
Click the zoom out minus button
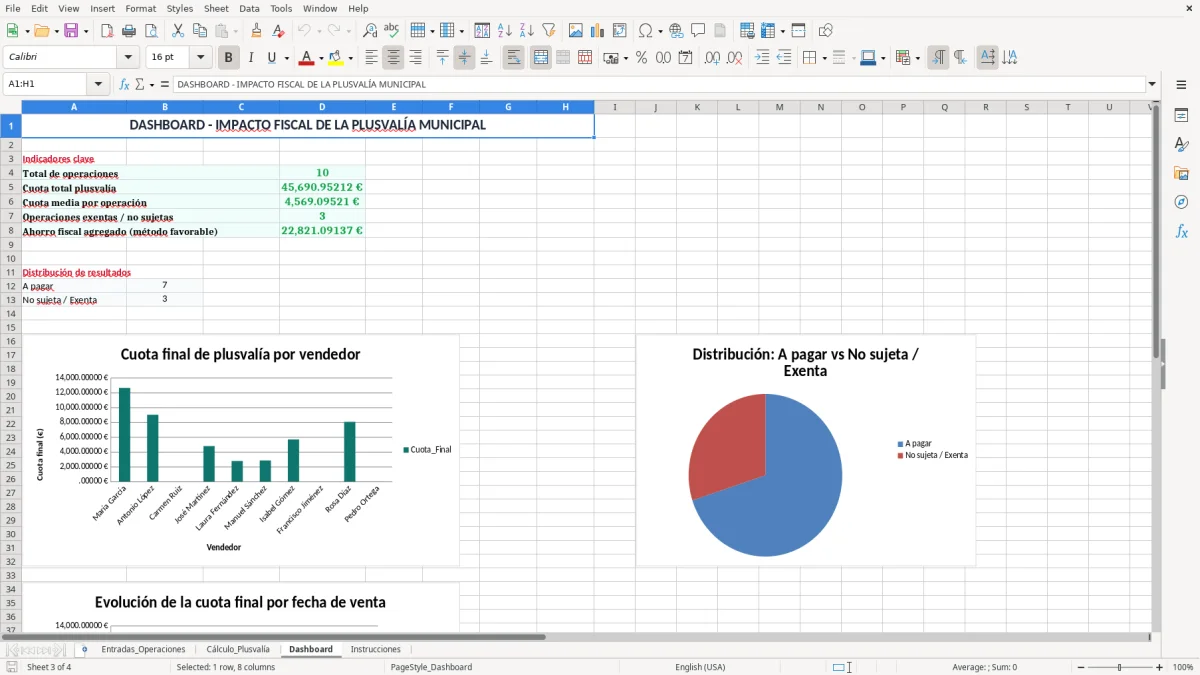[x=1080, y=667]
